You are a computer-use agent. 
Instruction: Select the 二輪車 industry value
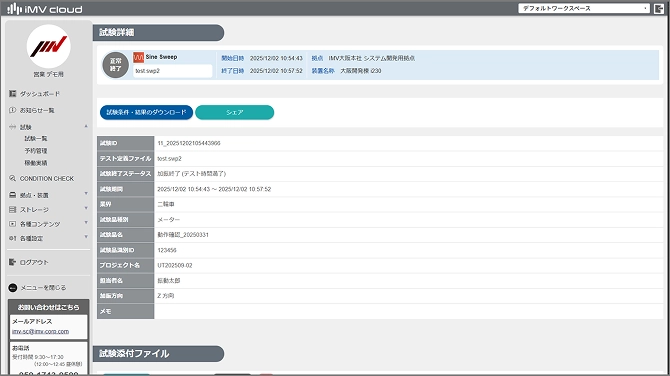pyautogui.click(x=166, y=204)
